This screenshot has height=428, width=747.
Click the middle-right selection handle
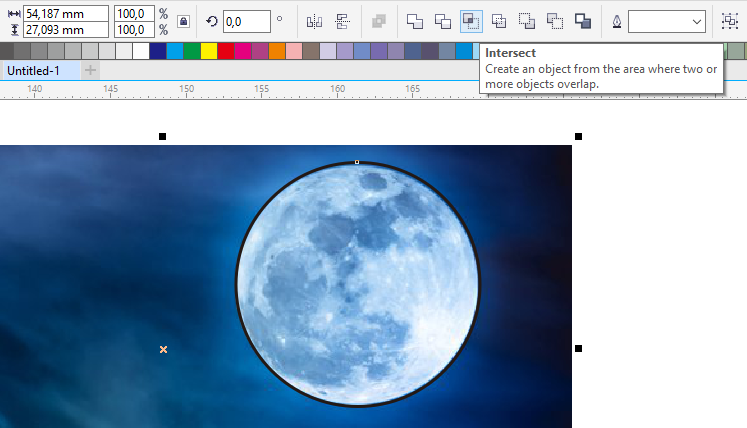578,348
